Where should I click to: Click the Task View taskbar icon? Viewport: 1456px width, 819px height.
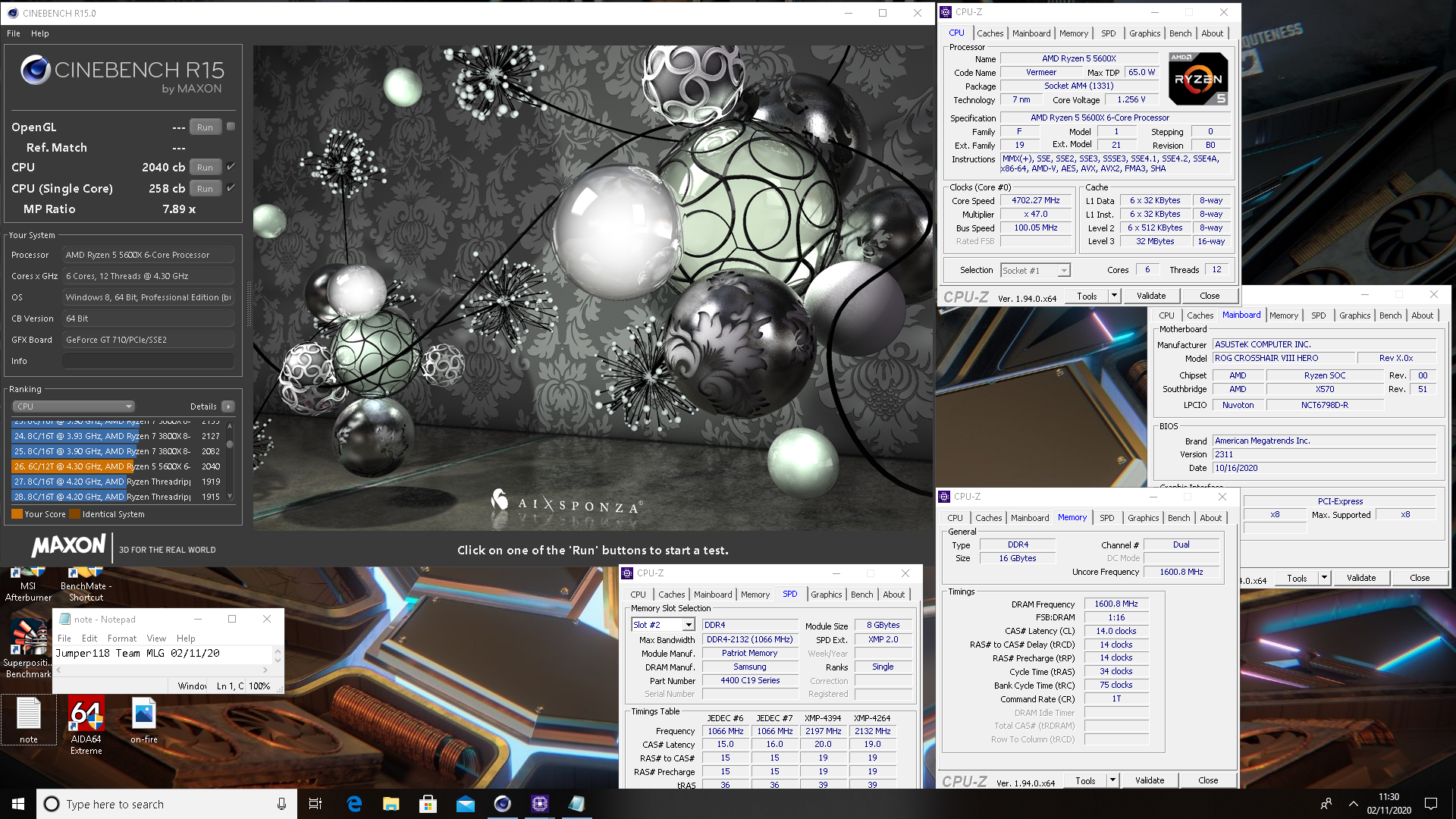point(315,804)
